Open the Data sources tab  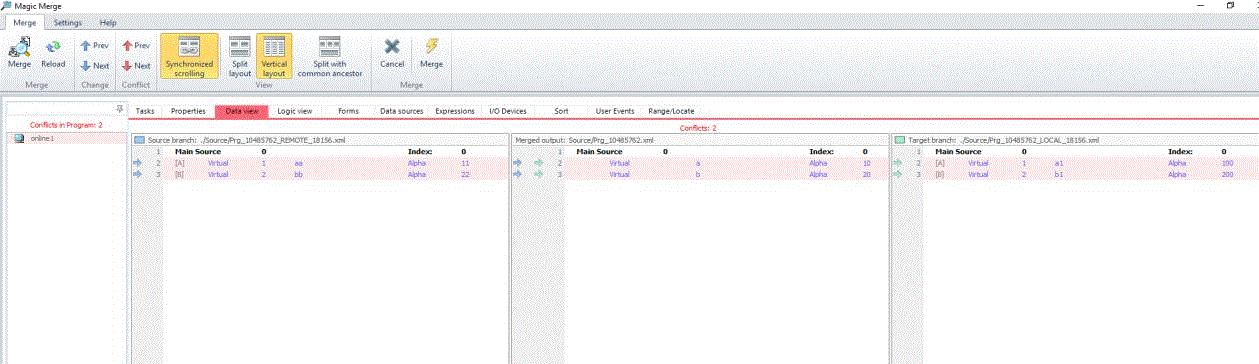click(x=401, y=111)
